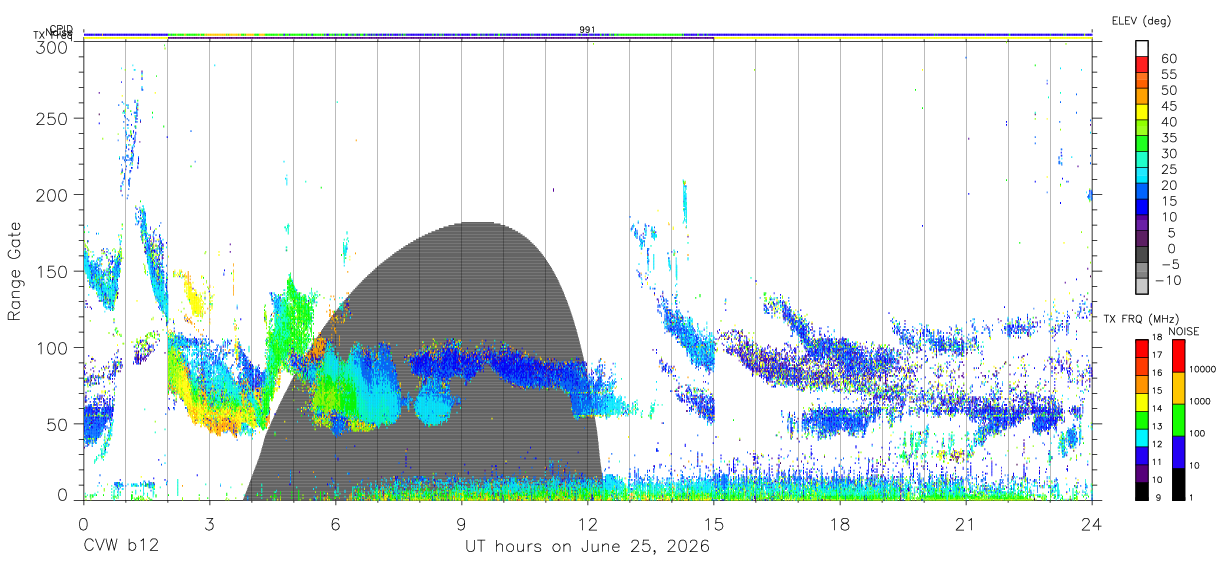Screen dimensions: 1228x567
Task: Click the ELEV scale label '60'
Action: point(1167,58)
